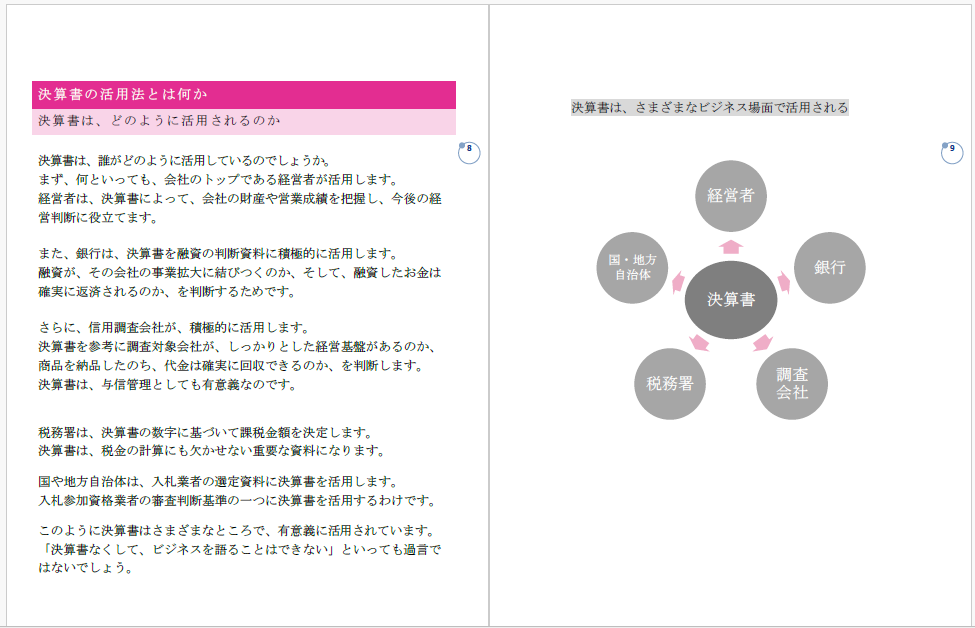975x628 pixels.
Task: Click the pink arrow pointing to 銀行
Action: pos(783,282)
